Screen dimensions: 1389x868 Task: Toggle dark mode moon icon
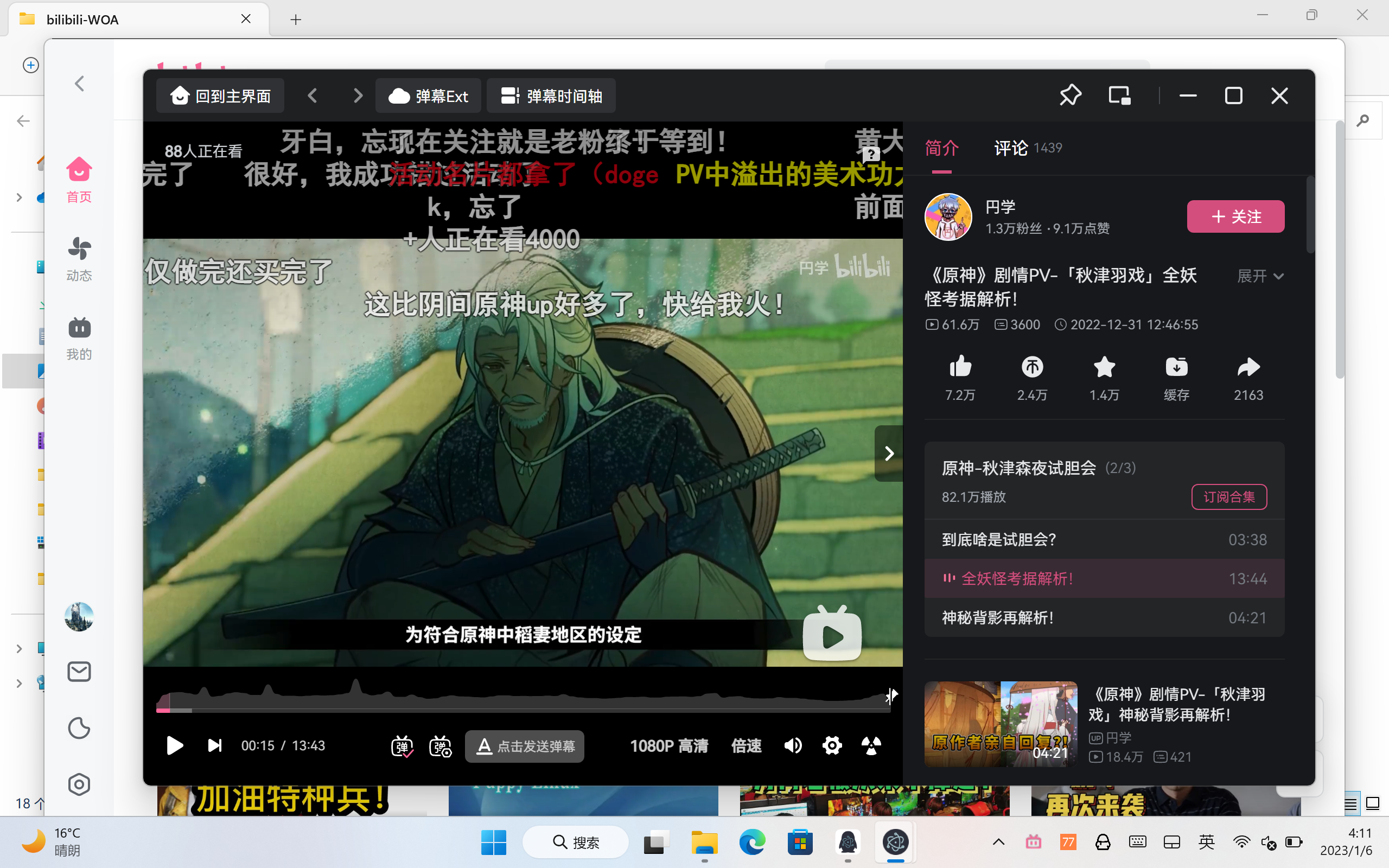tap(79, 728)
